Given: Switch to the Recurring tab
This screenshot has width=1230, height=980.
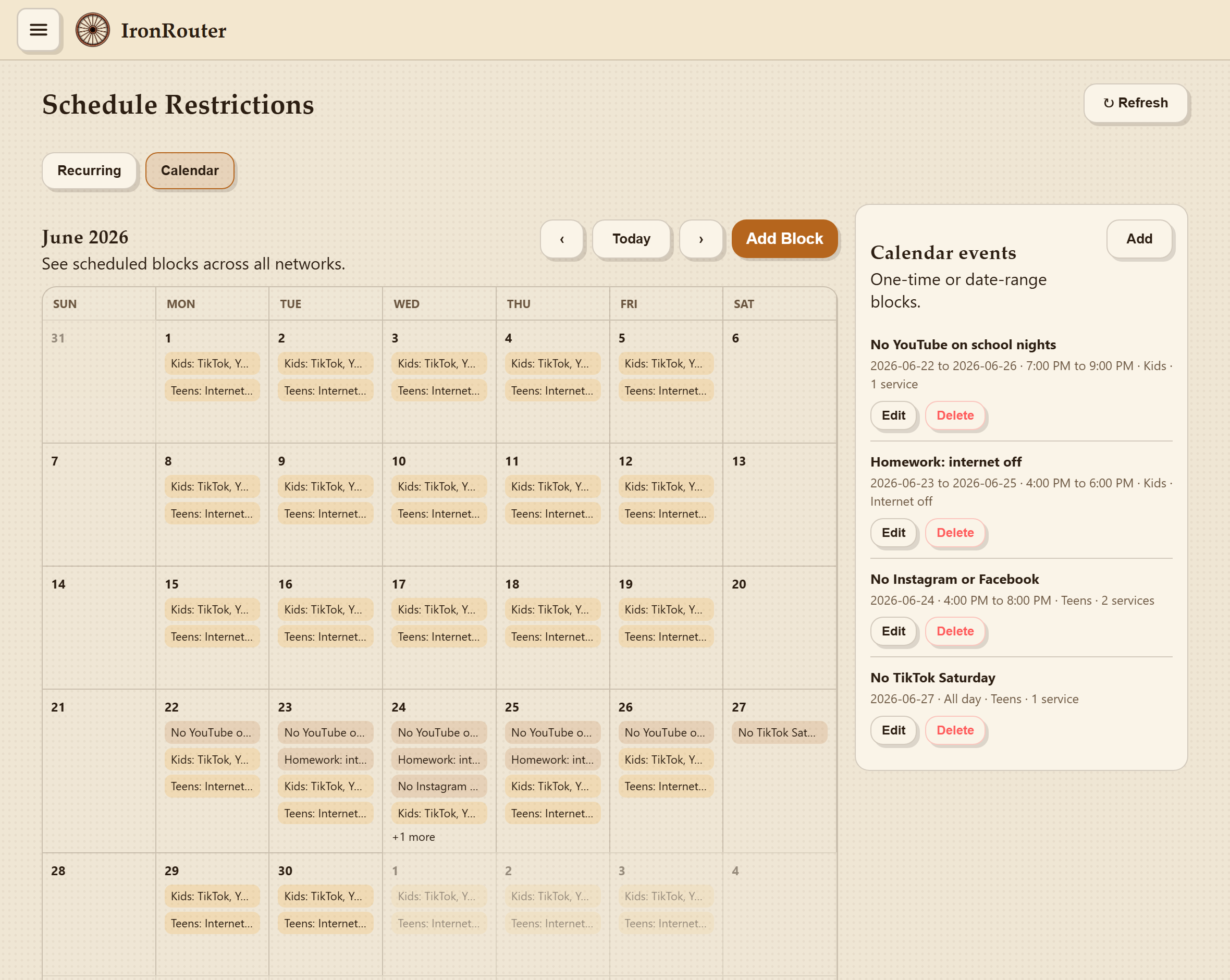Looking at the screenshot, I should (90, 170).
